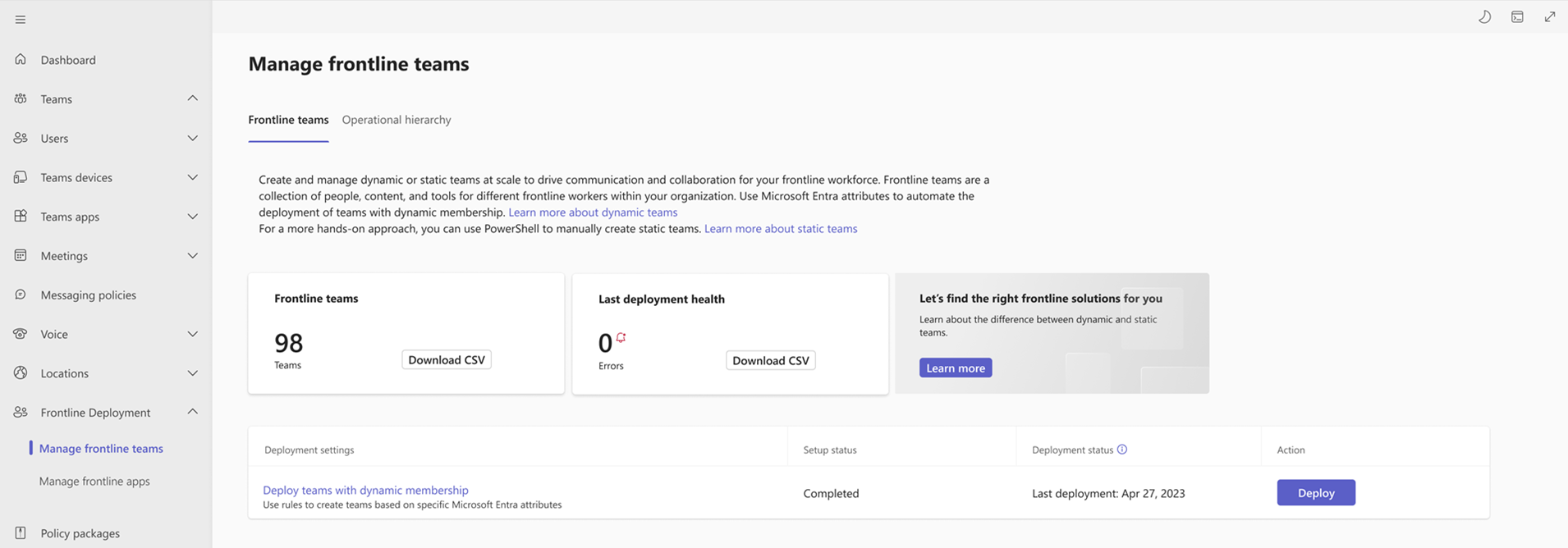This screenshot has width=1568, height=548.
Task: Click the Frontline teams card title
Action: [x=316, y=299]
